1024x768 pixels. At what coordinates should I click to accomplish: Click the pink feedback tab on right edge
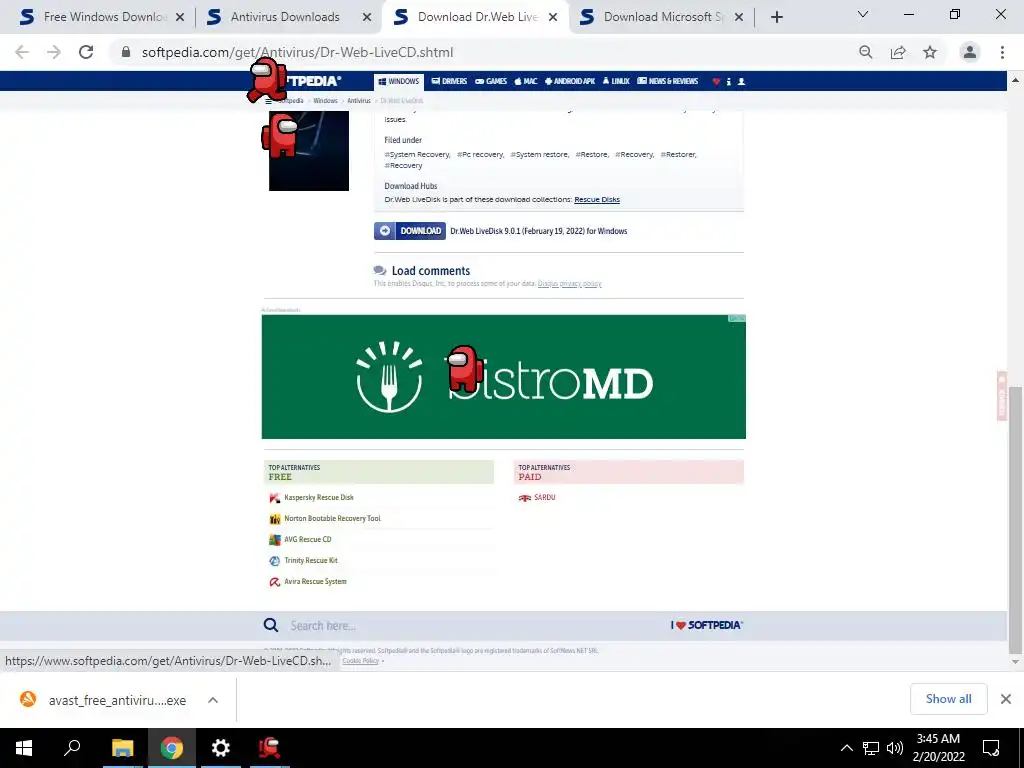[1002, 396]
